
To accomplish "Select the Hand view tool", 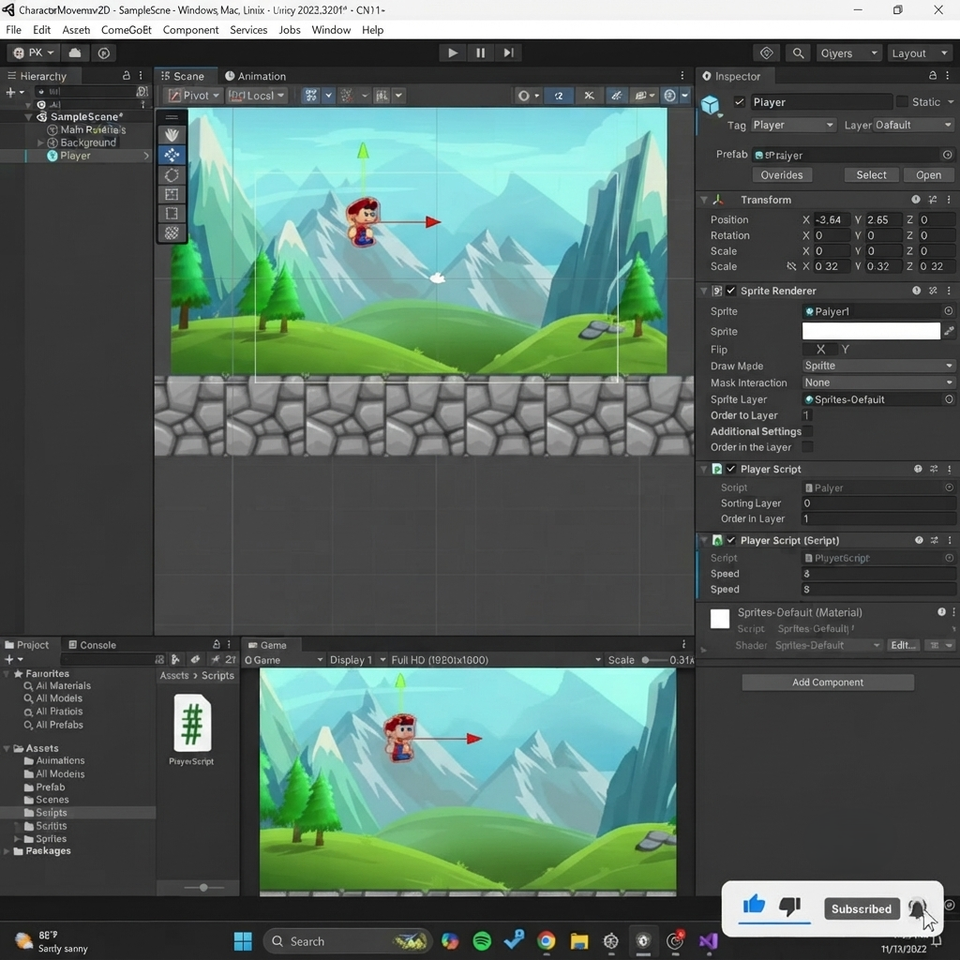I will pos(172,135).
